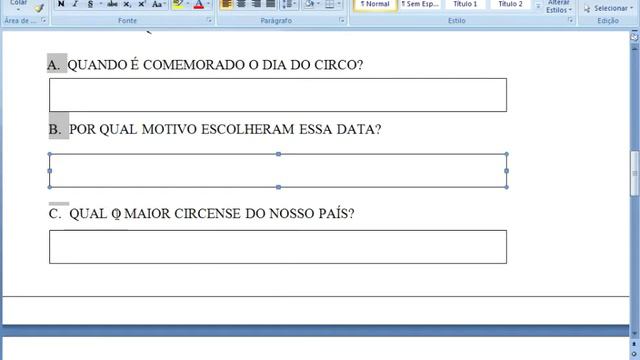Open the Selecionar menu
The width and height of the screenshot is (640, 360).
(x=608, y=8)
